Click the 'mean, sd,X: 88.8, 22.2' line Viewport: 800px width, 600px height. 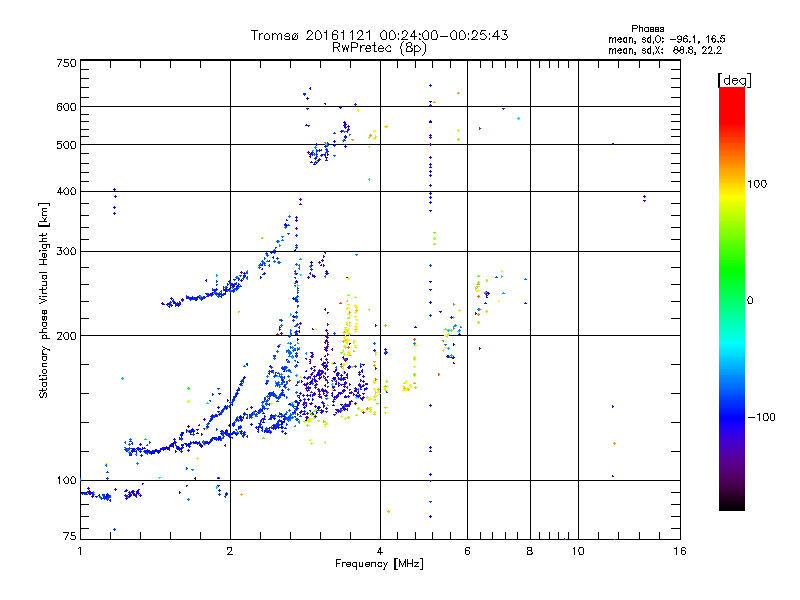point(665,50)
